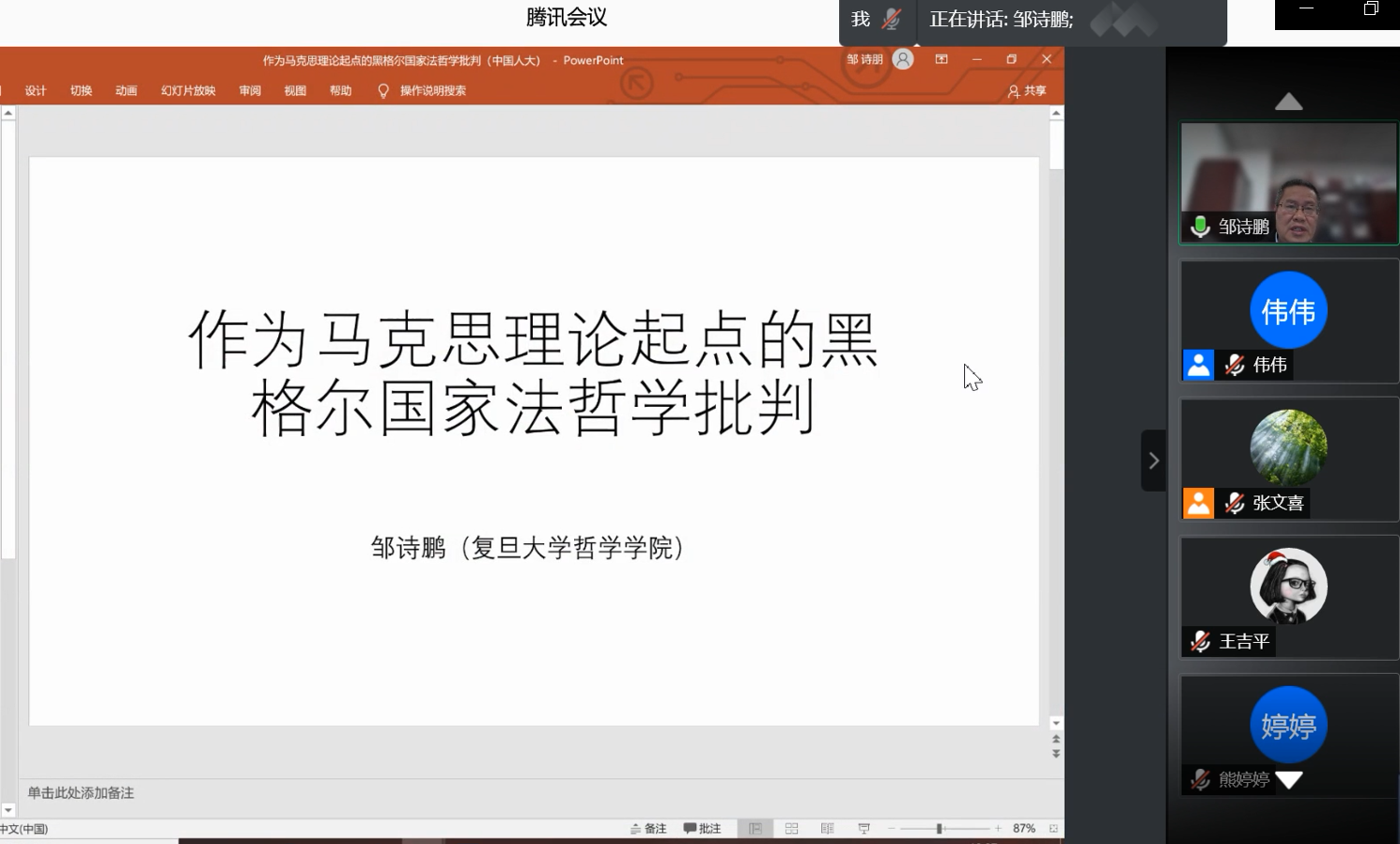Click the Fit-slide-to-window icon
This screenshot has height=844, width=1400.
click(1052, 828)
